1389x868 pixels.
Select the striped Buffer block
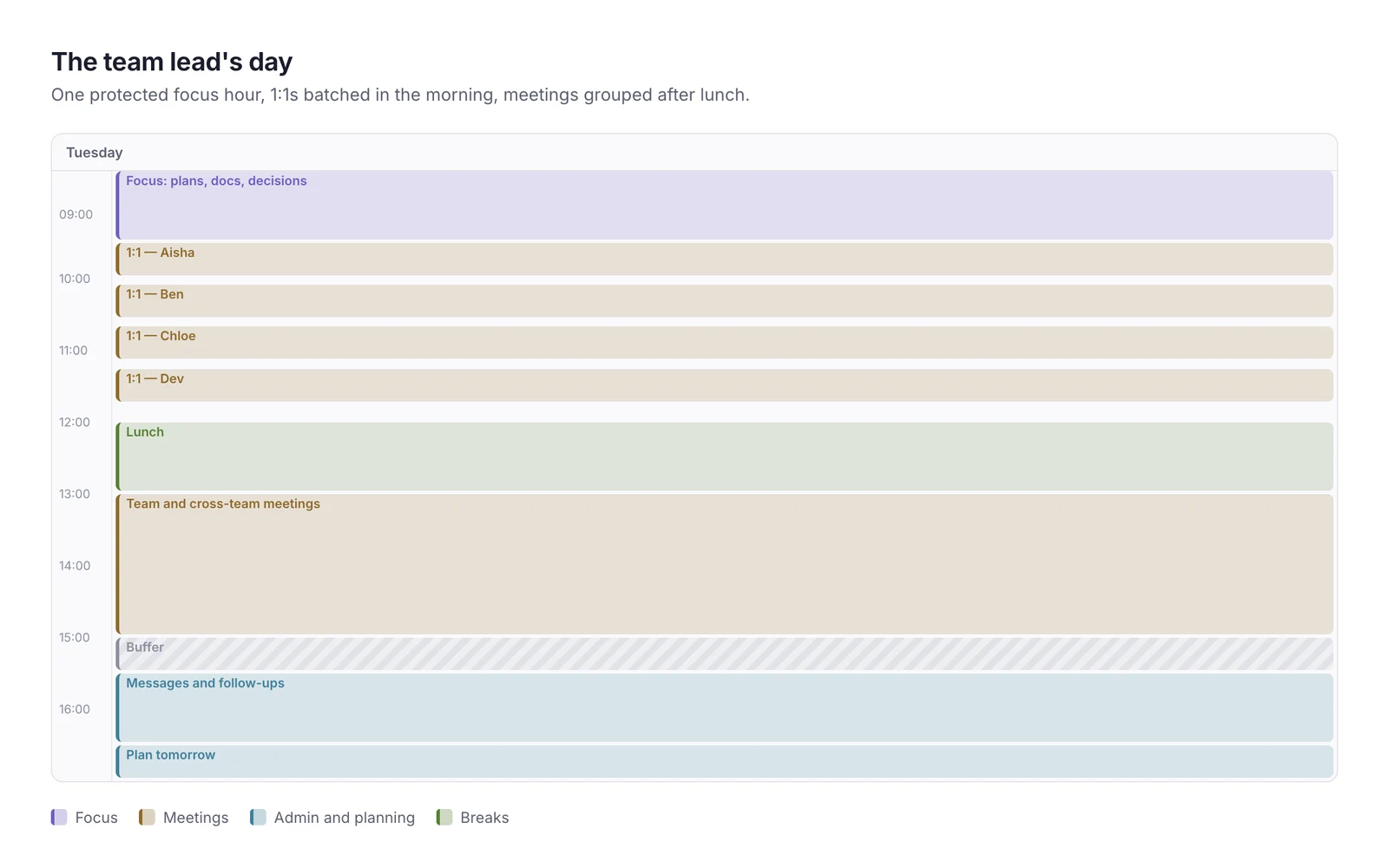(724, 654)
